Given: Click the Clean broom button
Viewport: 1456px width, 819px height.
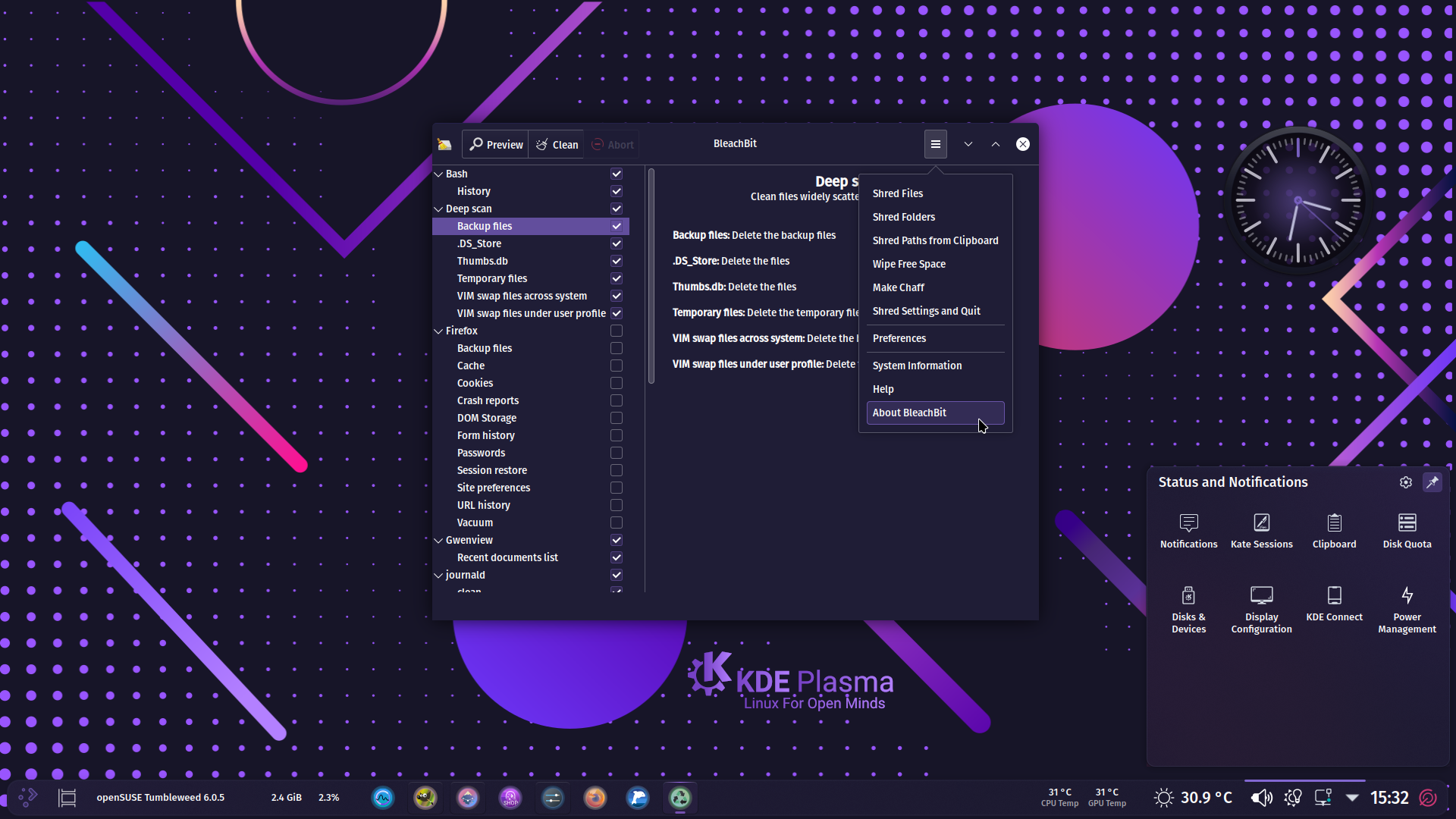Looking at the screenshot, I should (x=557, y=145).
